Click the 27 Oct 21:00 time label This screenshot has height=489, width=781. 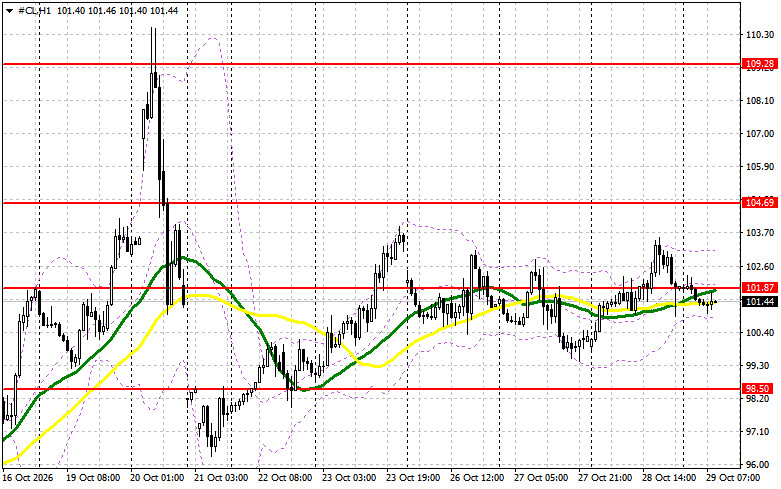605,478
